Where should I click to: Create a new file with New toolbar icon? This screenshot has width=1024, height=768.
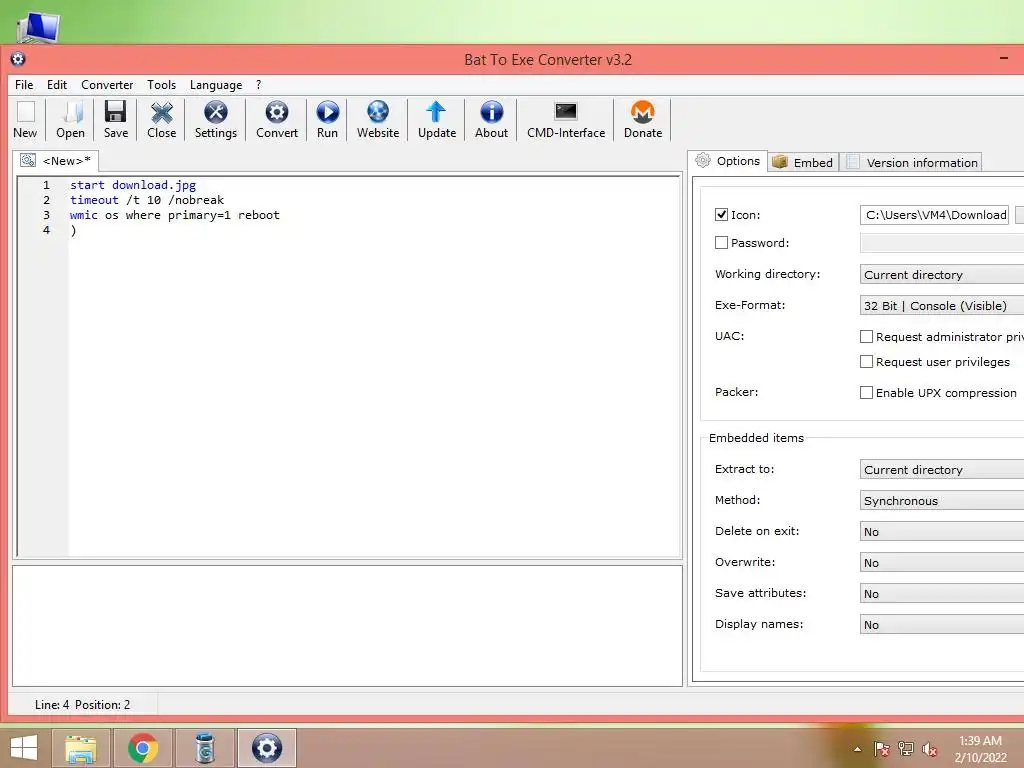point(25,120)
